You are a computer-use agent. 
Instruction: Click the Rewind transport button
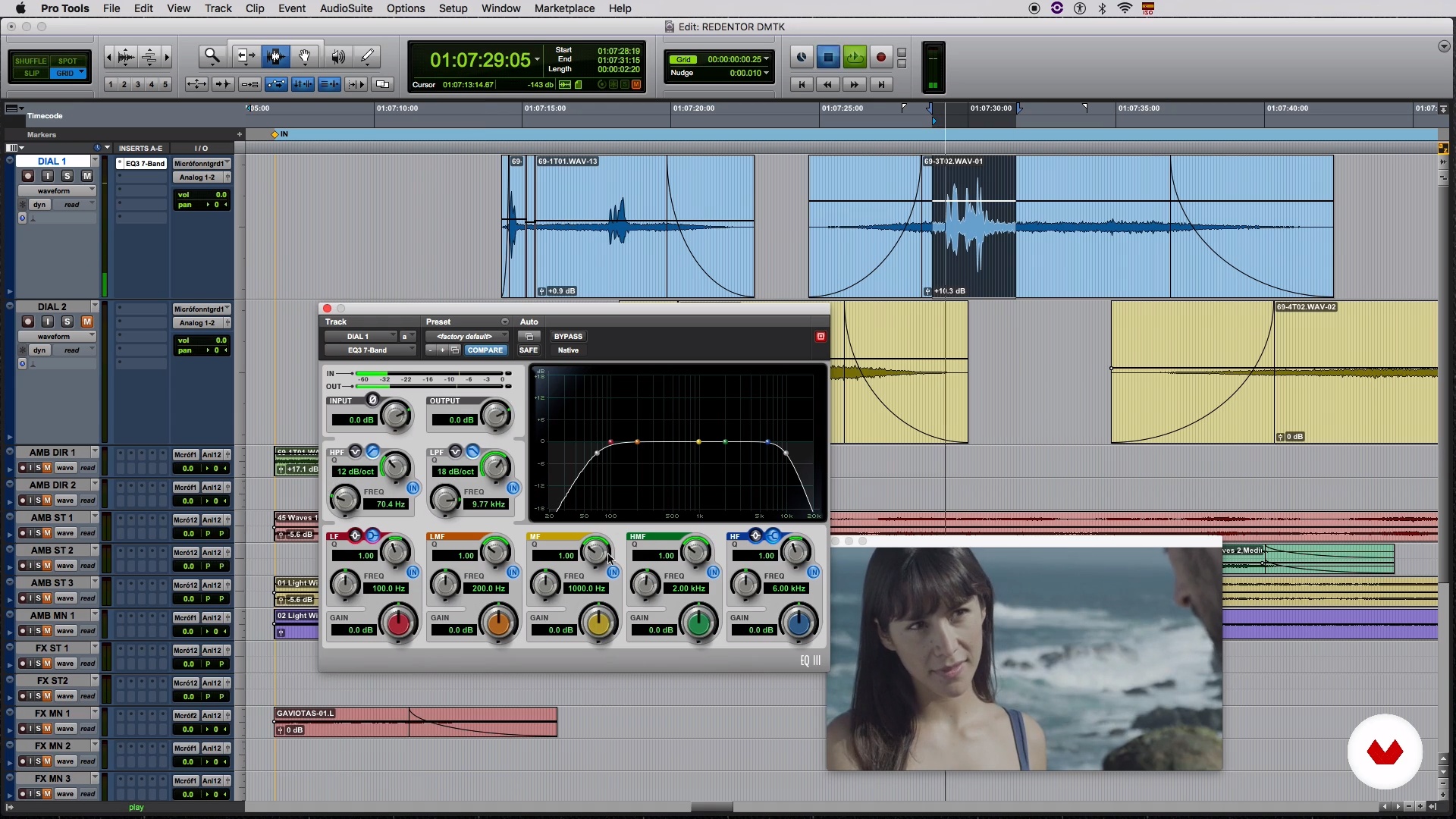[x=828, y=84]
